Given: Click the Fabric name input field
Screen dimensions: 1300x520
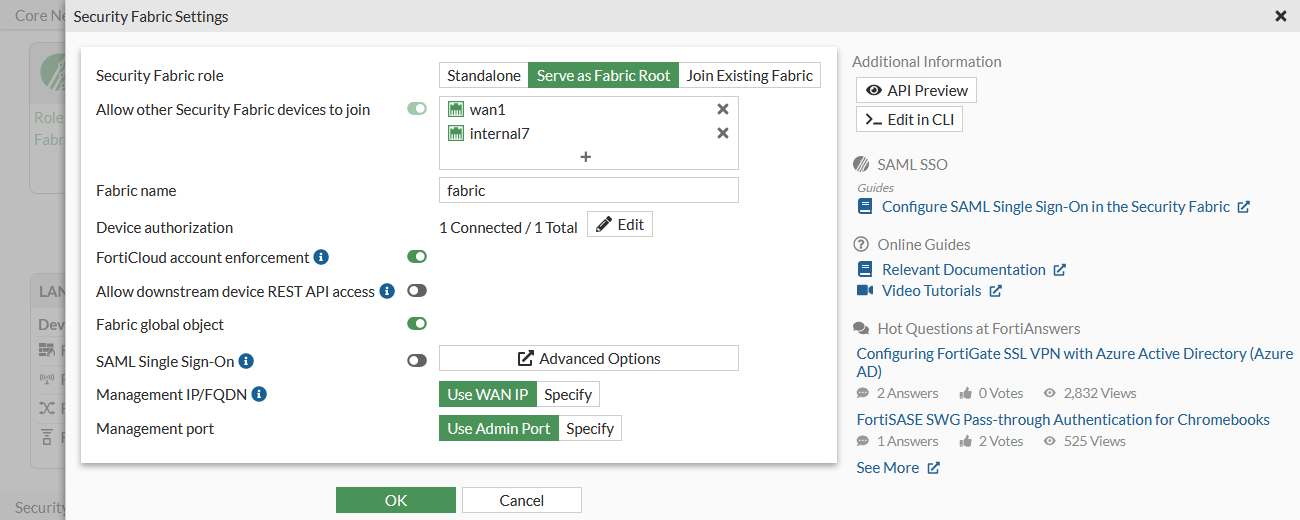Looking at the screenshot, I should (589, 191).
